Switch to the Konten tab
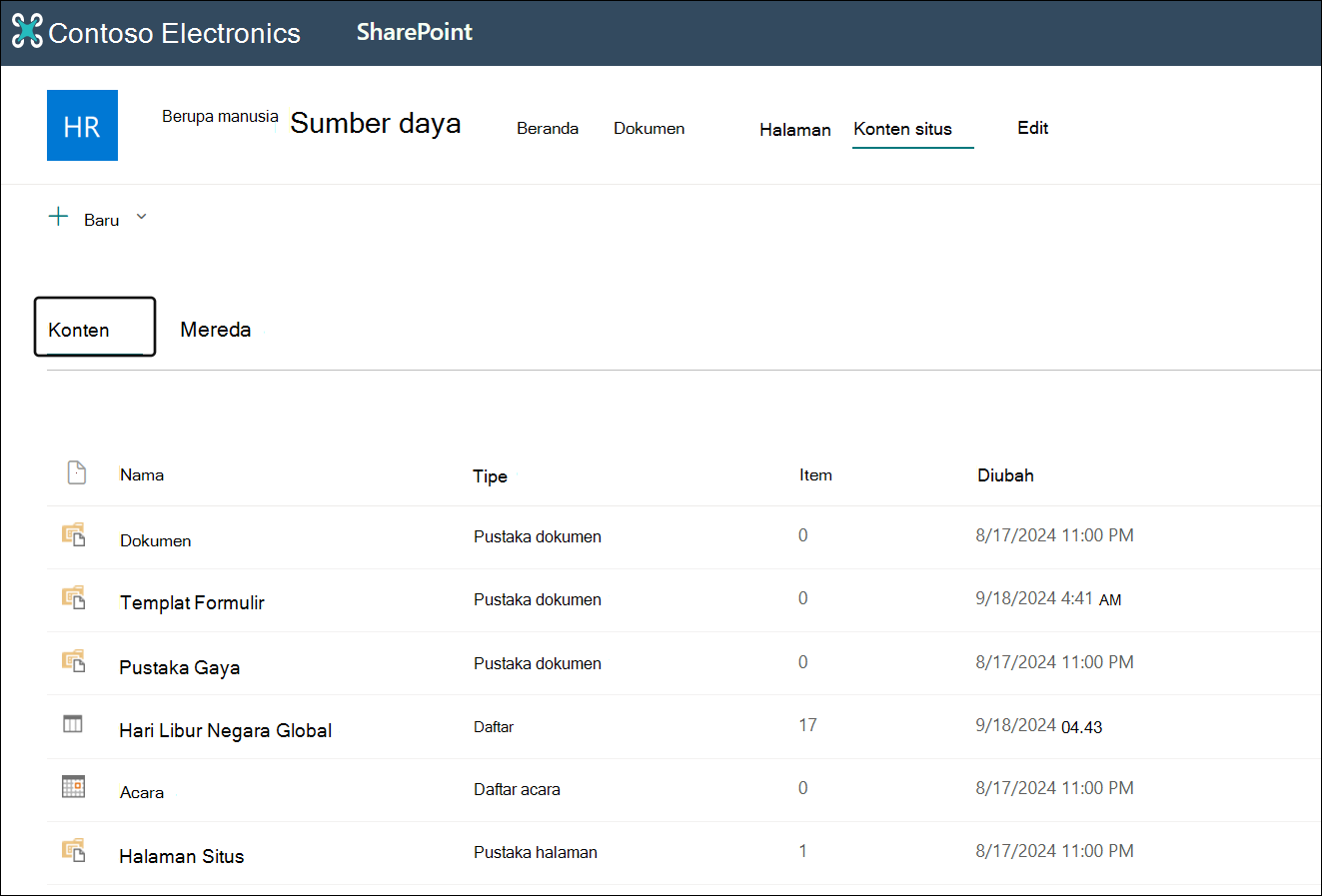This screenshot has width=1322, height=896. tap(95, 327)
